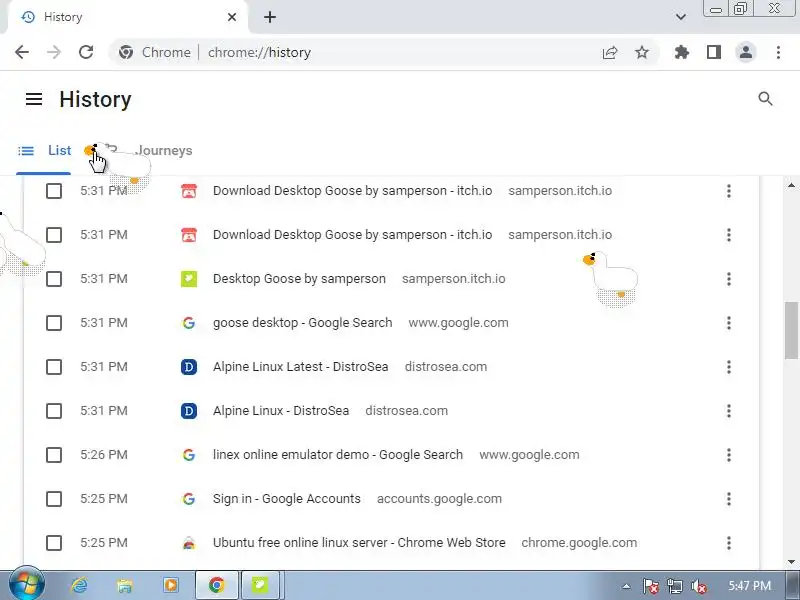This screenshot has height=600, width=800.
Task: Click the green favicon of Desktop Goose by samperson
Action: coord(189,279)
